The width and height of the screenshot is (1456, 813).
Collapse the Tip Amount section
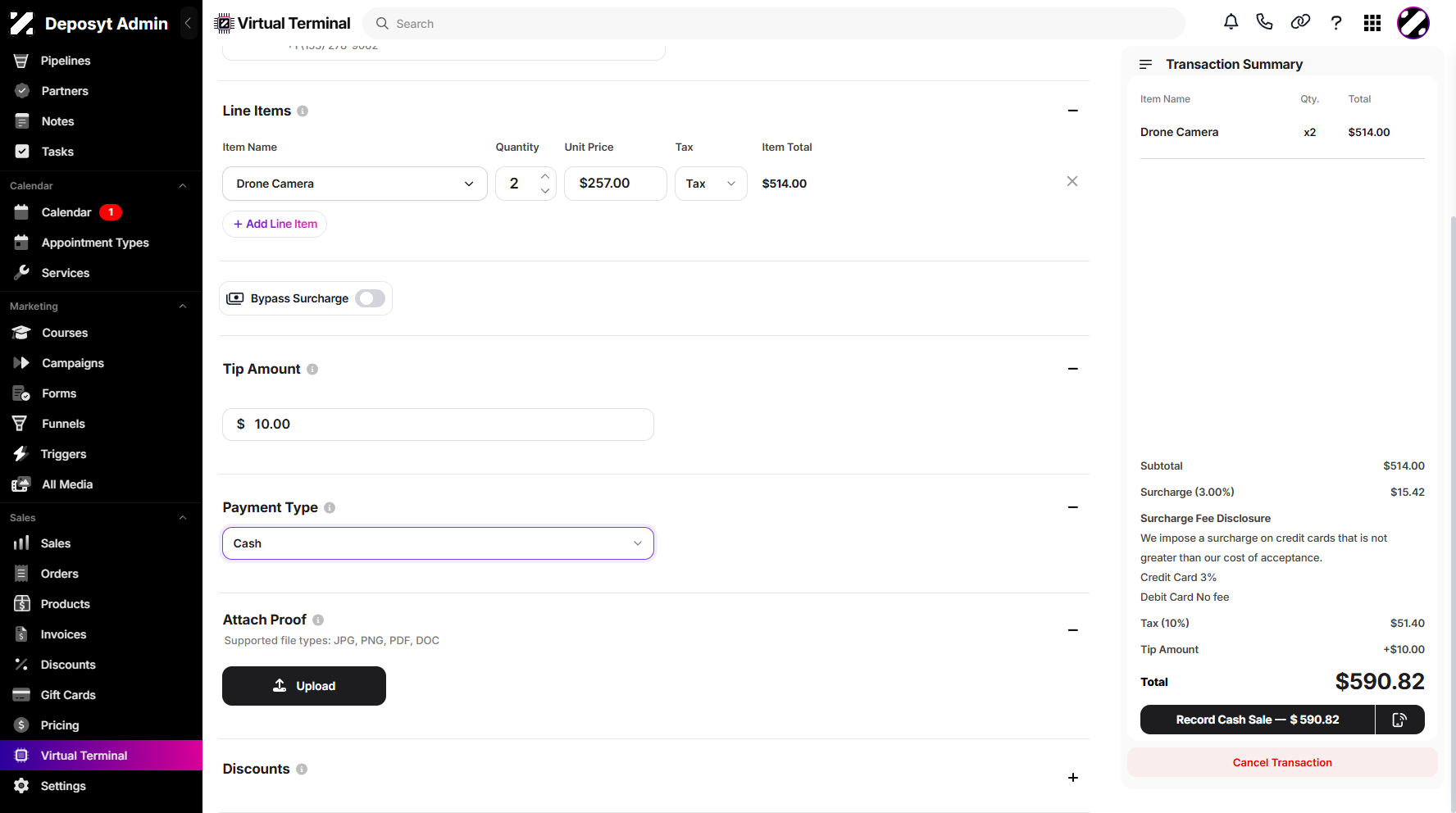[x=1073, y=369]
